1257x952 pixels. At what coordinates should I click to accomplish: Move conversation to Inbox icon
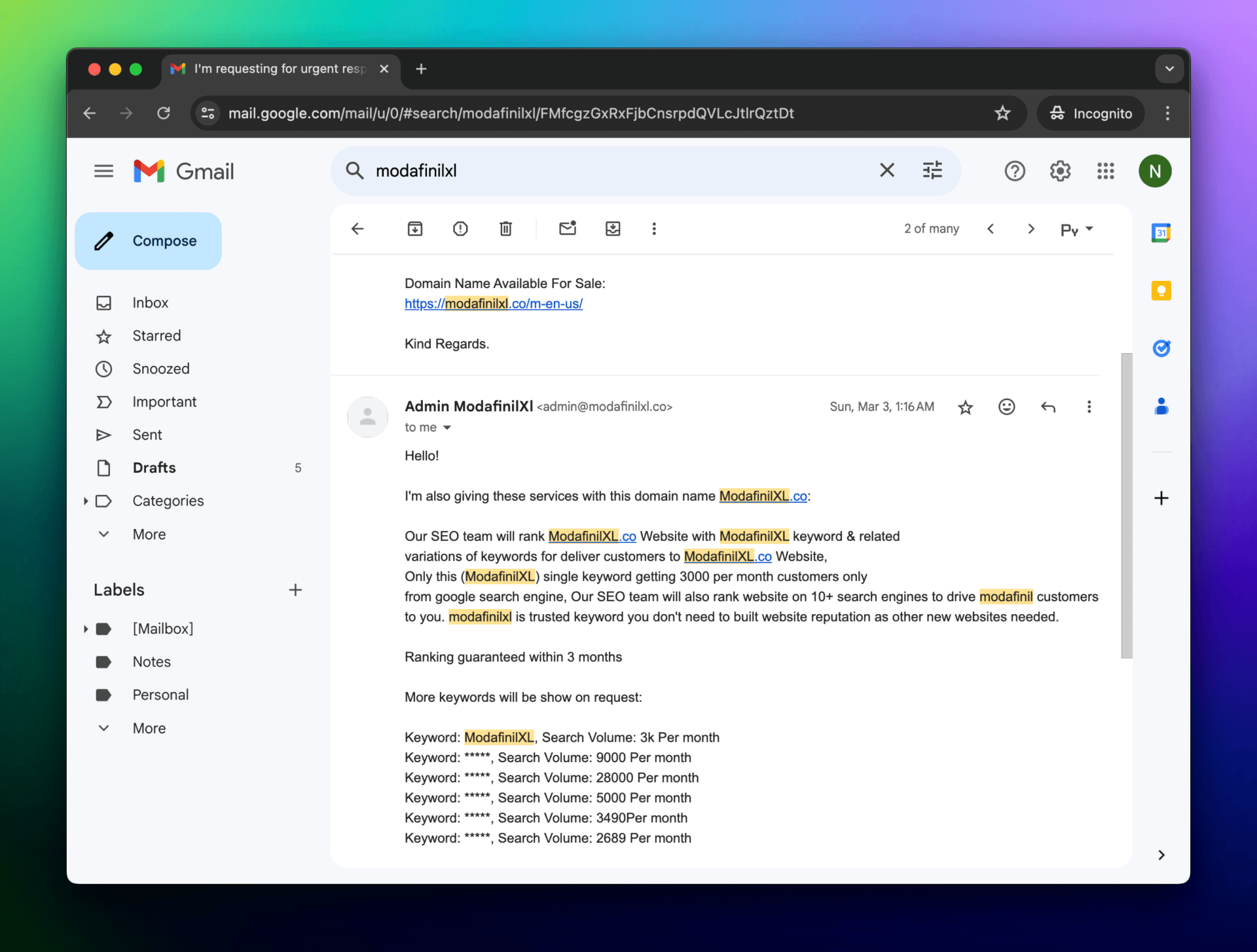[x=613, y=229]
